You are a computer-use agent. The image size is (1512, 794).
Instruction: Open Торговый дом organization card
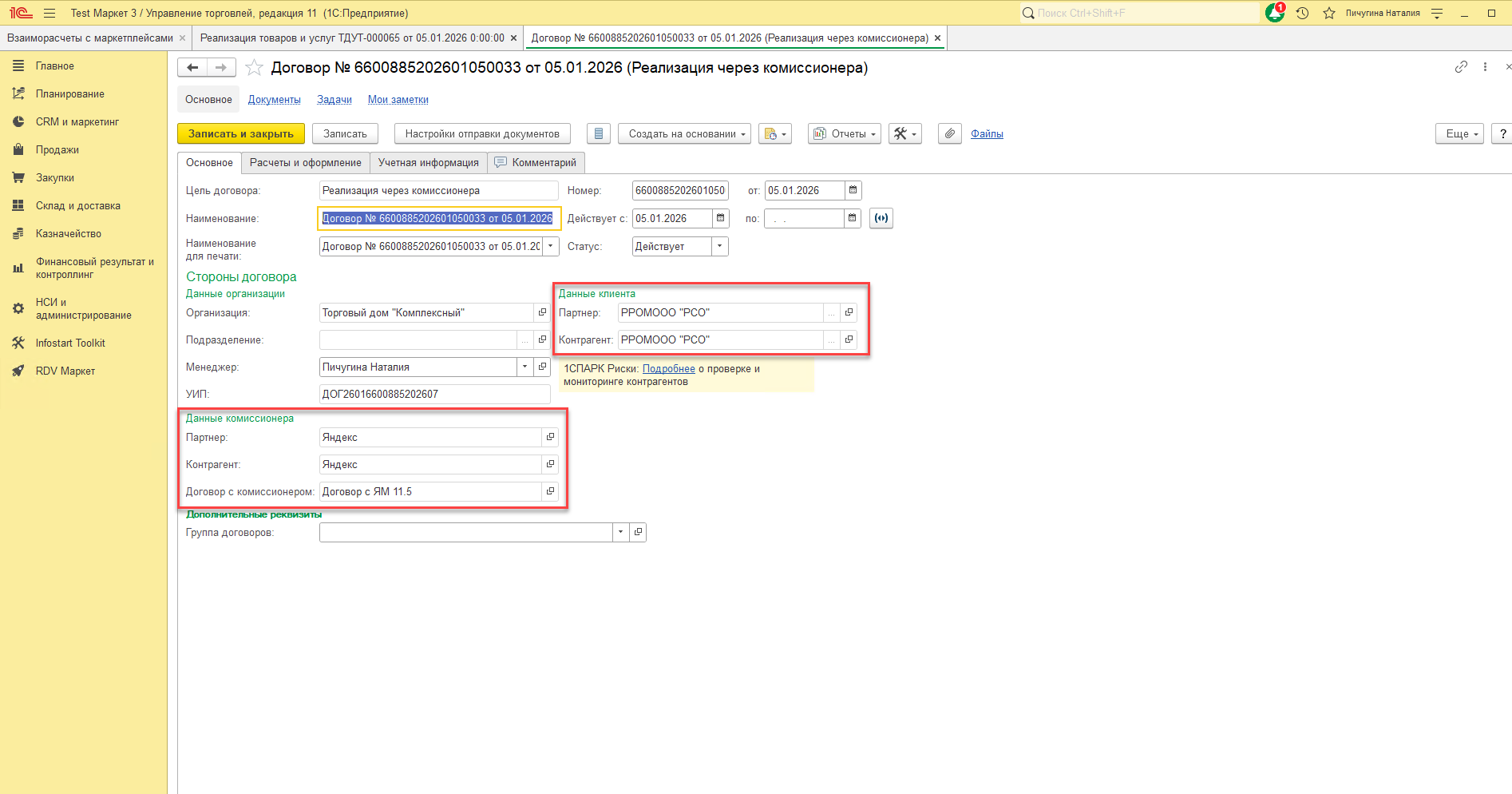(542, 312)
